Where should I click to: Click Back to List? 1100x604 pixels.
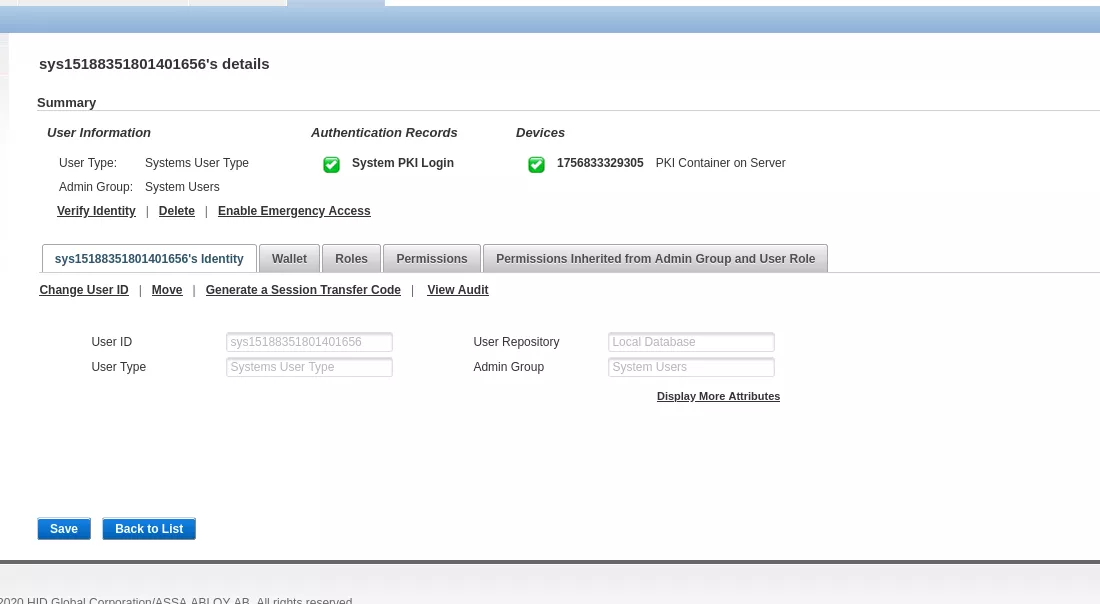coord(149,529)
